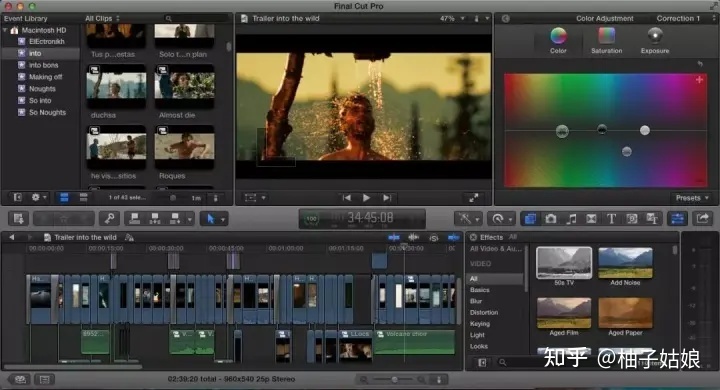Image resolution: width=720 pixels, height=390 pixels.
Task: Select the Keying effects category
Action: pos(480,323)
